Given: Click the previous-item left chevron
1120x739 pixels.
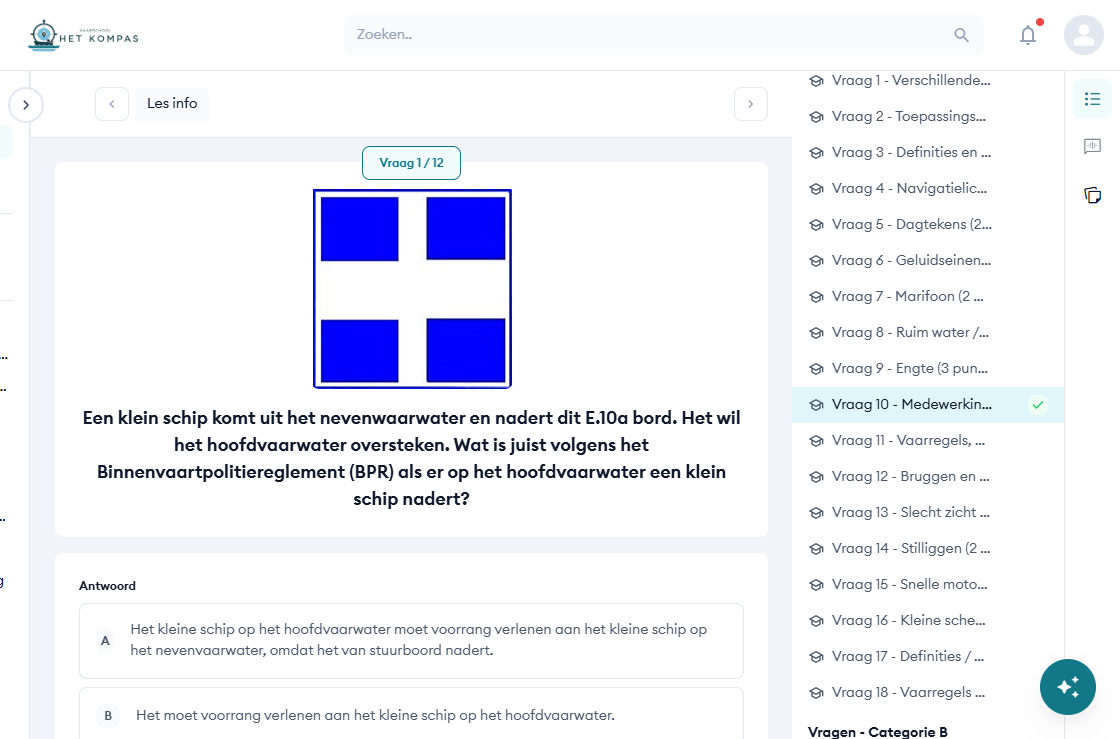Looking at the screenshot, I should (111, 103).
